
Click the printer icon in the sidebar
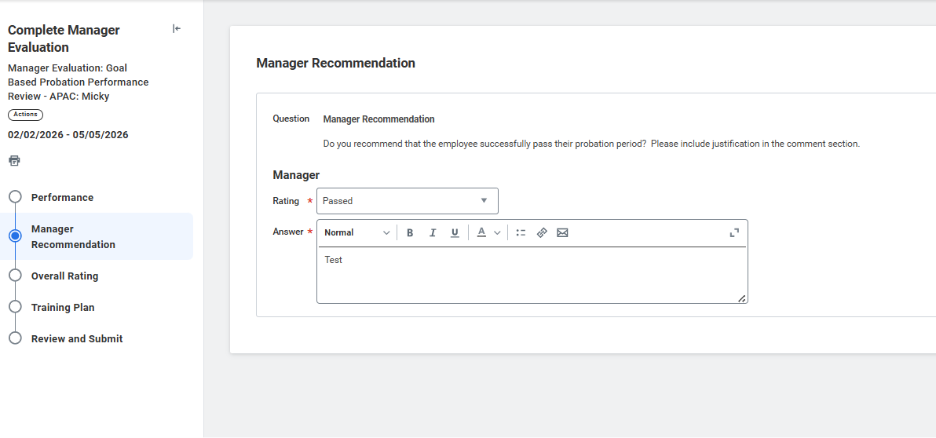[x=14, y=160]
